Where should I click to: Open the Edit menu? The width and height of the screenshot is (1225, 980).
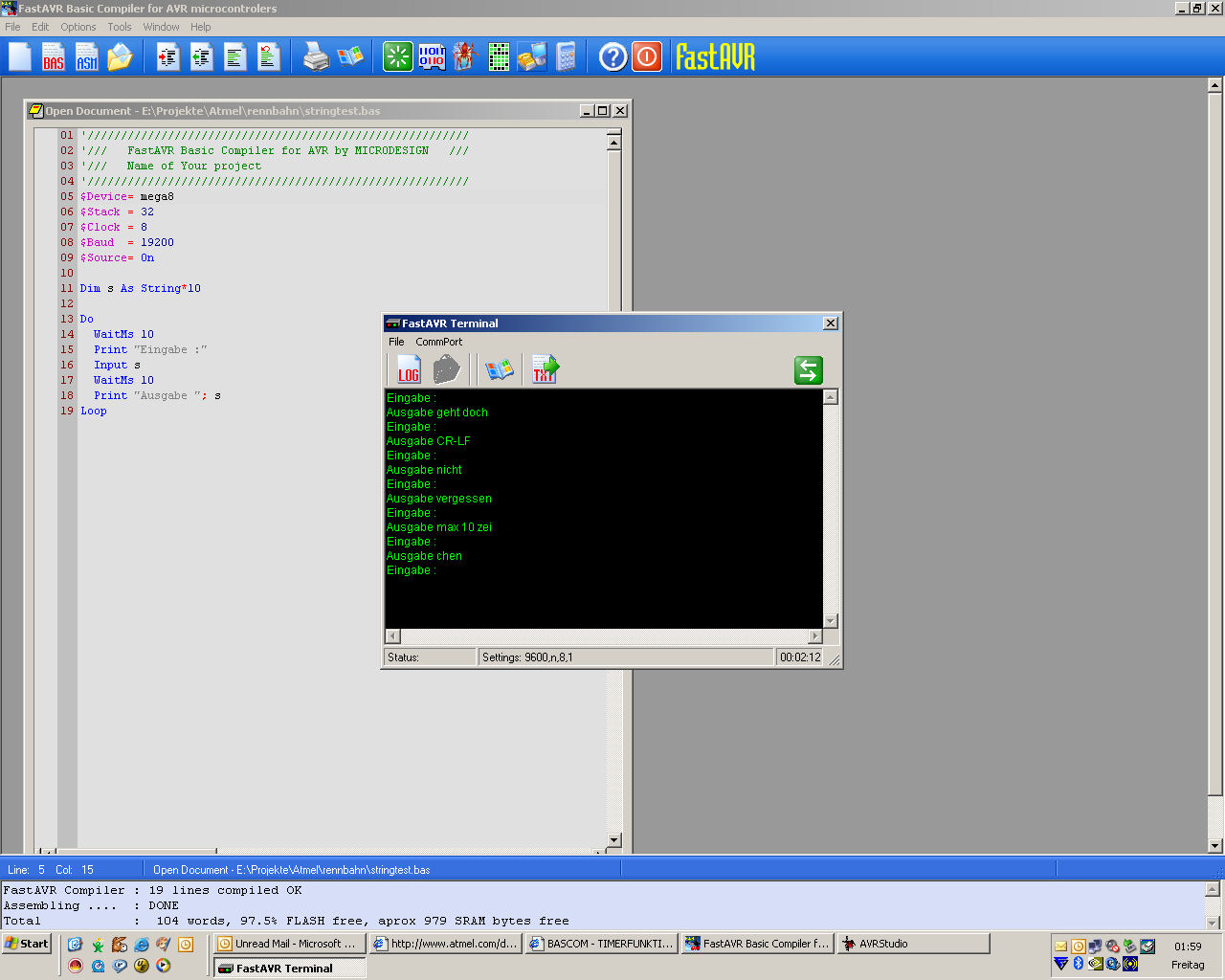pyautogui.click(x=40, y=27)
